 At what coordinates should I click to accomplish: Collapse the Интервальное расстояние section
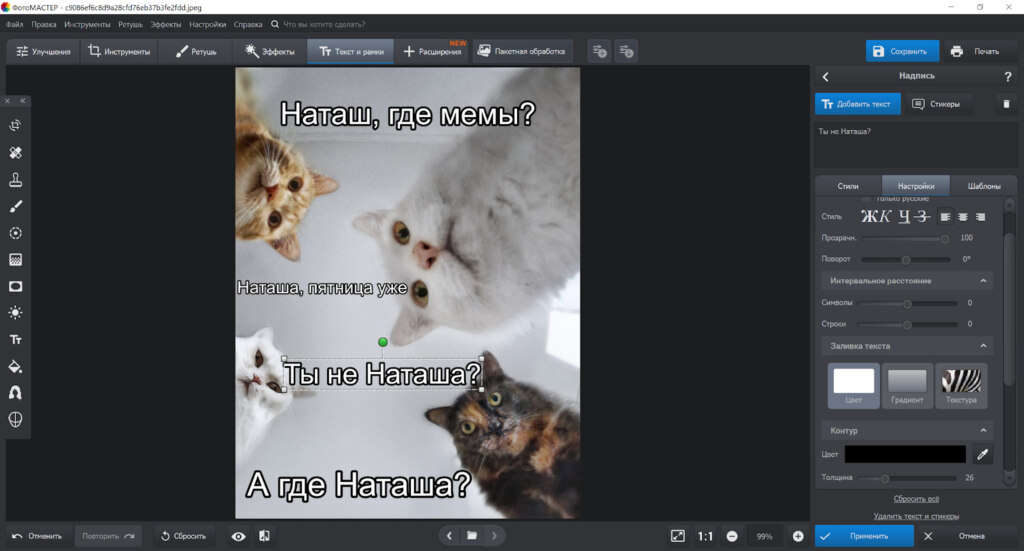point(983,281)
